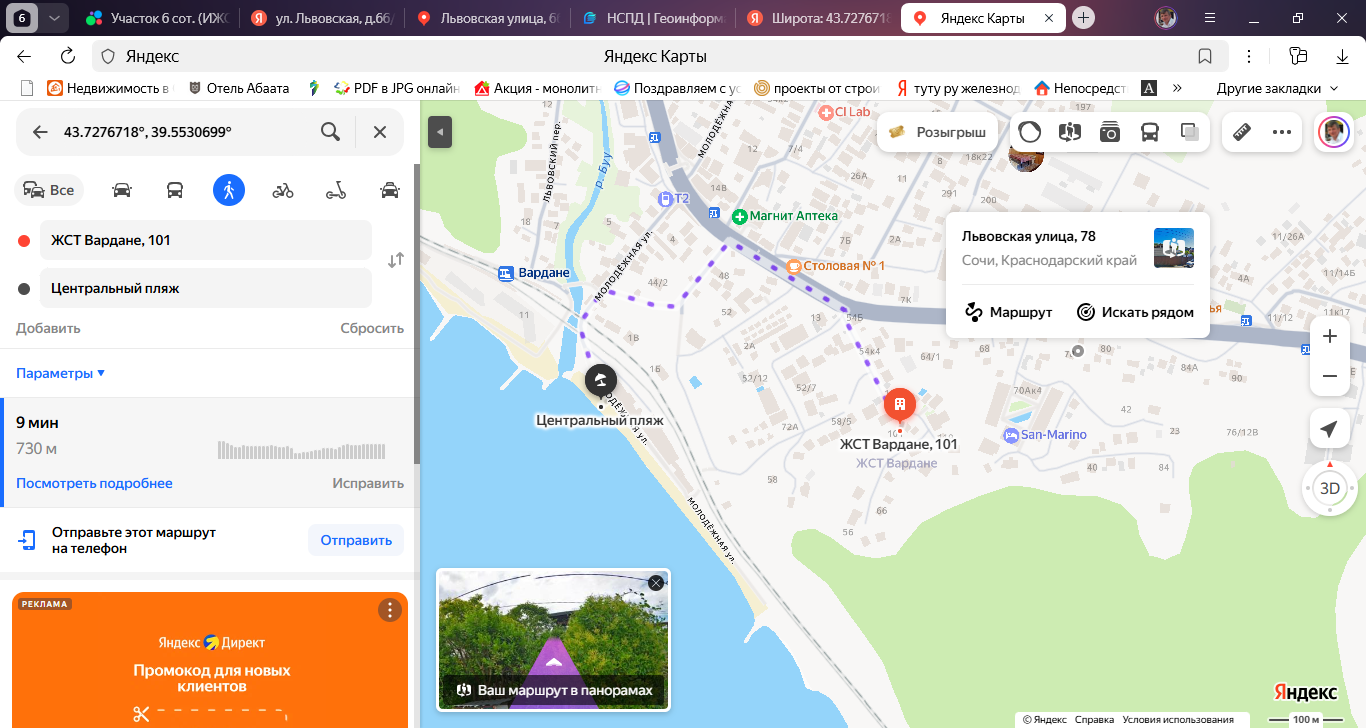This screenshot has width=1366, height=728.
Task: Switch to 'ул. Львовская, д.6б/' browser tab
Action: 322,18
